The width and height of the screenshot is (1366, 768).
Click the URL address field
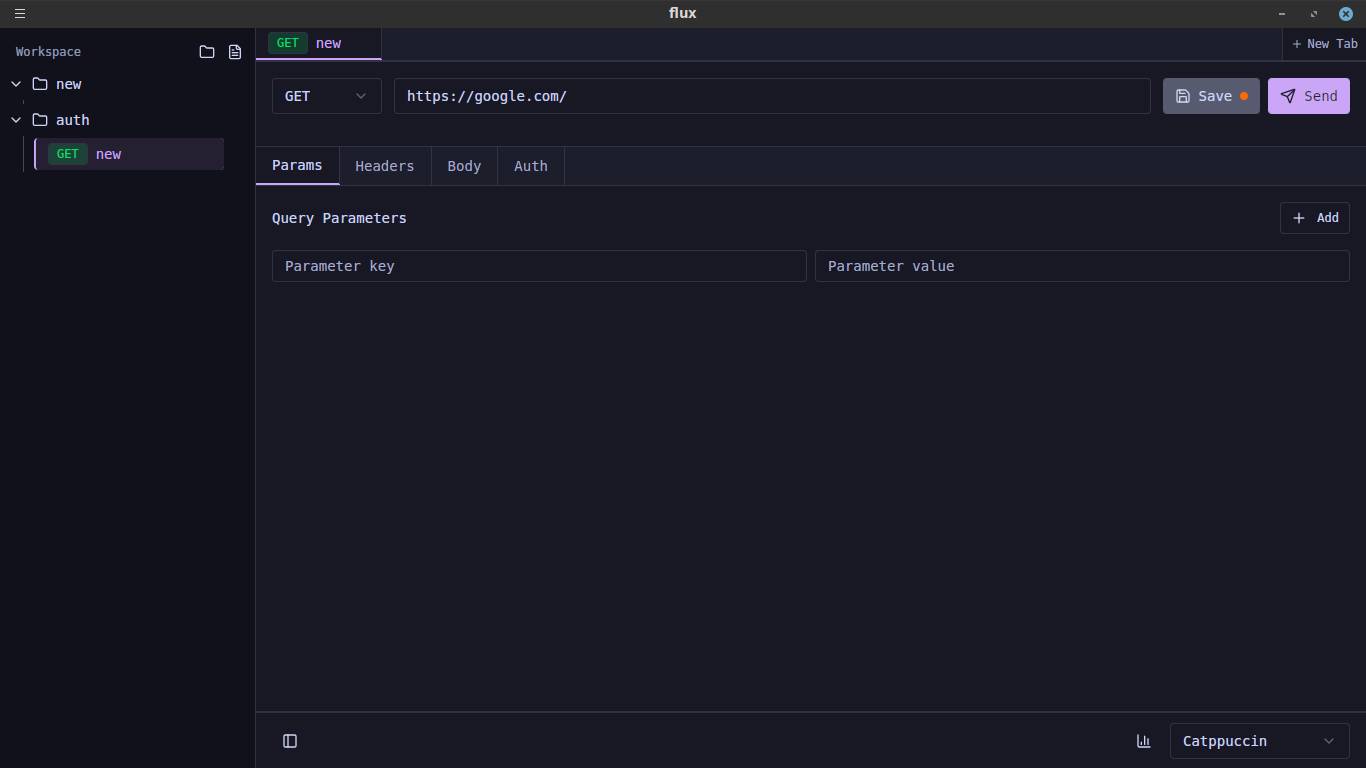coord(772,96)
